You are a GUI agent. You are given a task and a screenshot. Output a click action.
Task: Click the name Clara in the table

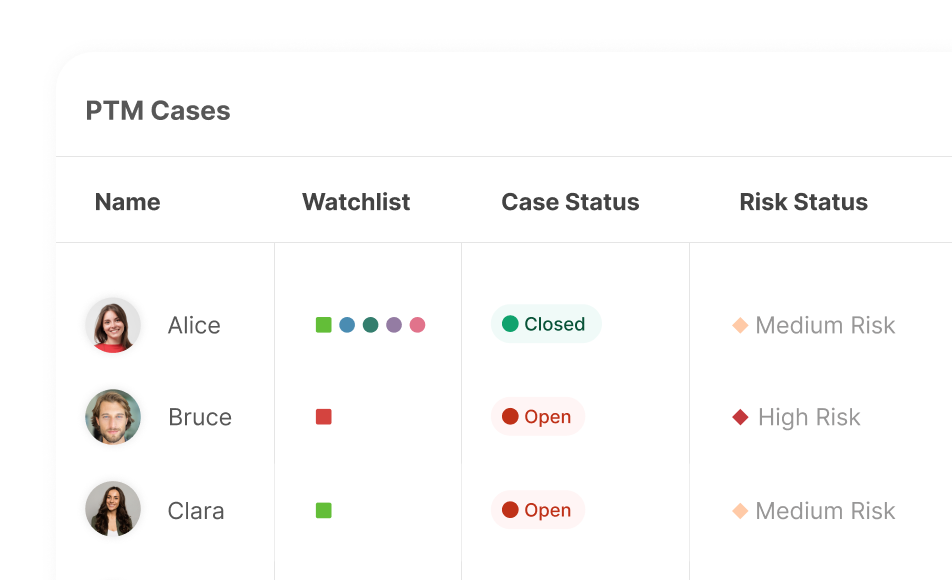196,511
